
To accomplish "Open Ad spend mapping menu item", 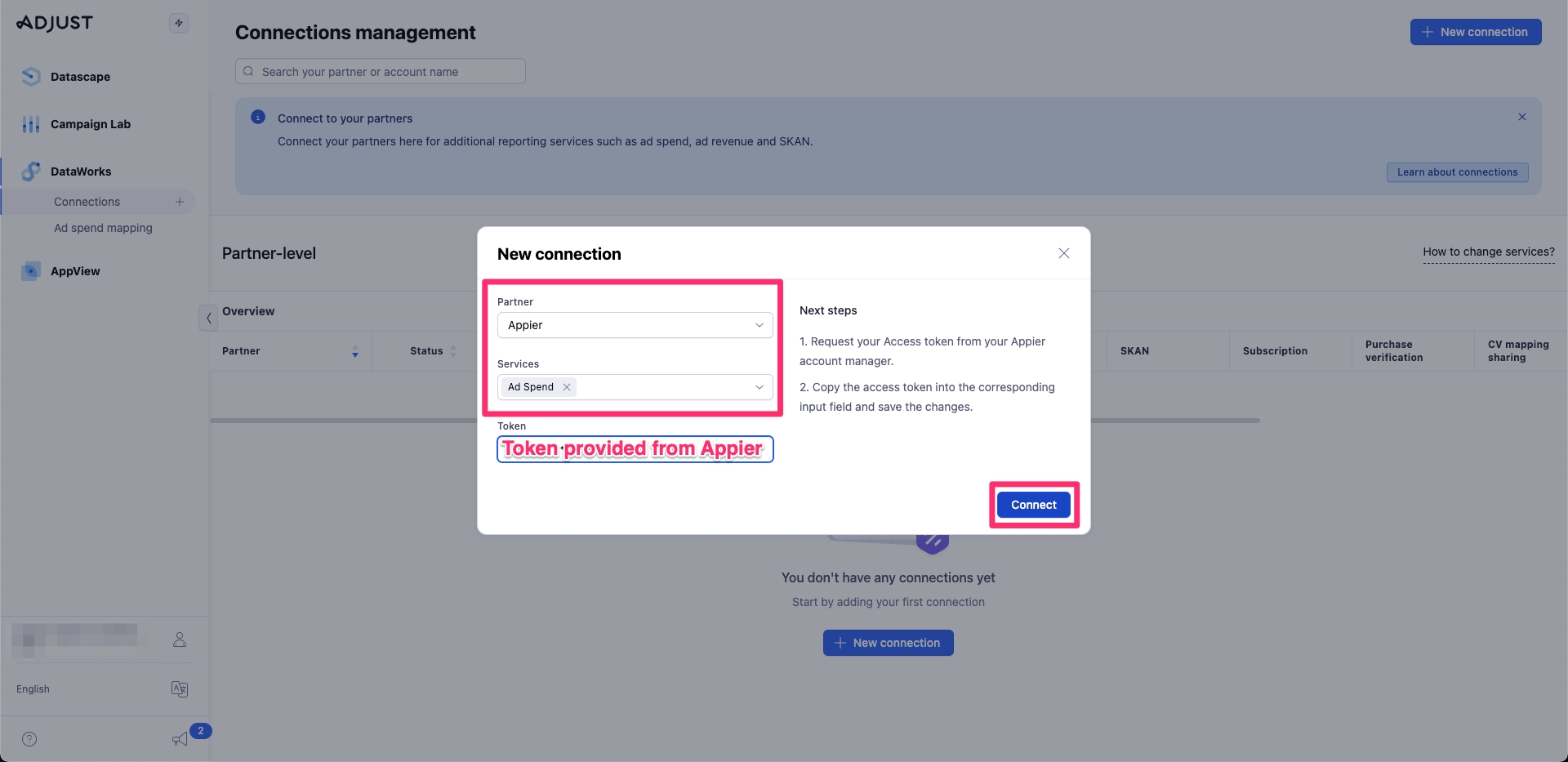I will tap(103, 228).
